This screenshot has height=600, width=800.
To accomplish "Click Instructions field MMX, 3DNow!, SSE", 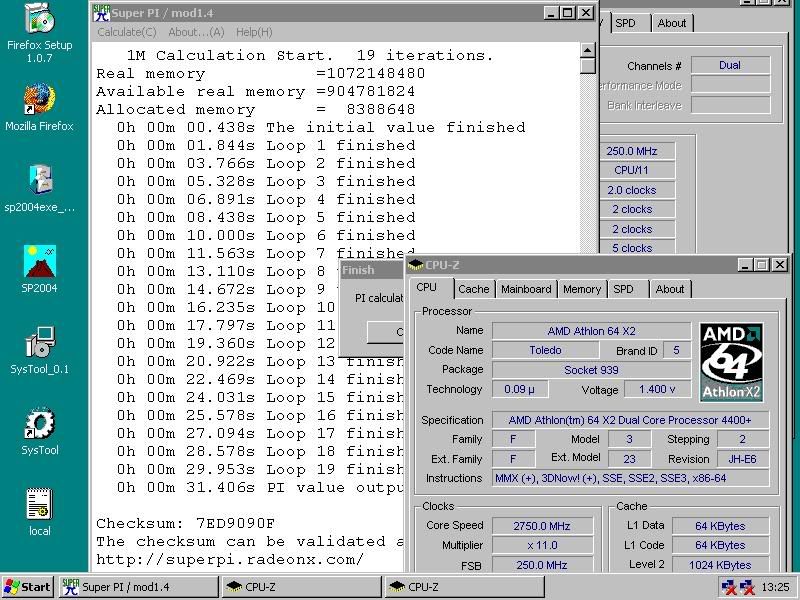I will (630, 478).
